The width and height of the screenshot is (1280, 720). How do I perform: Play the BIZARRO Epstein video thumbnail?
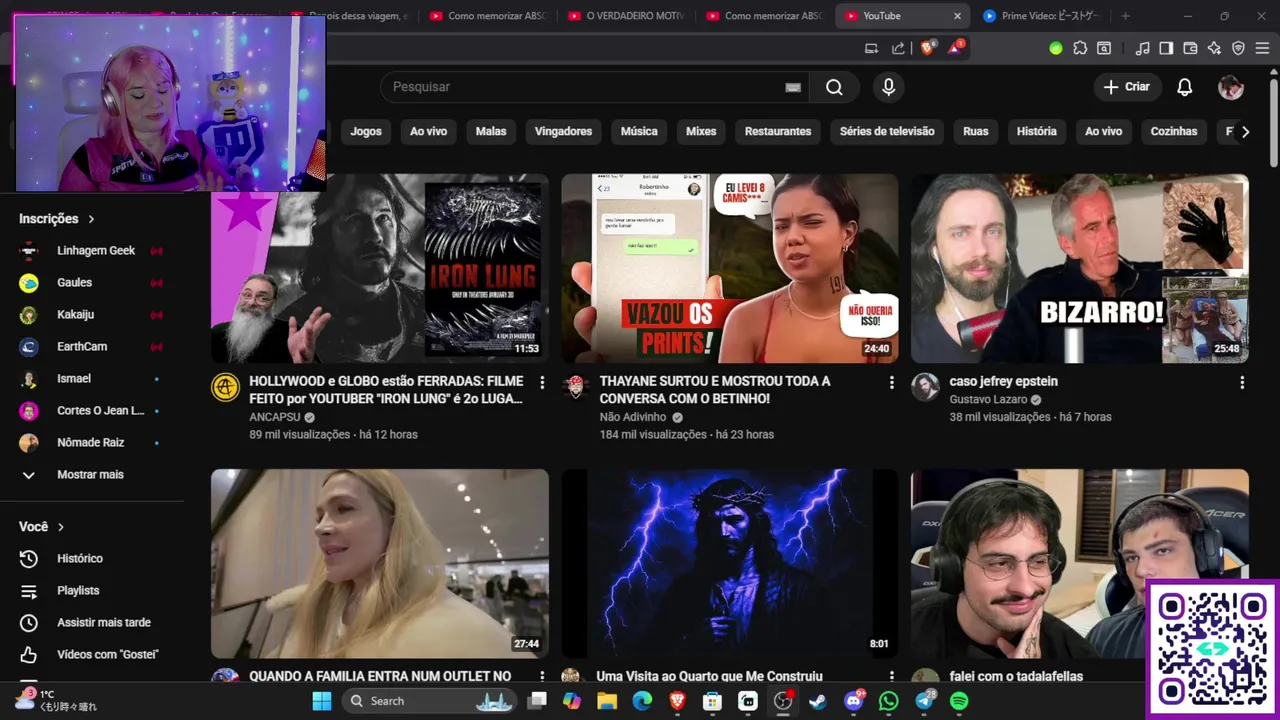tap(1080, 268)
